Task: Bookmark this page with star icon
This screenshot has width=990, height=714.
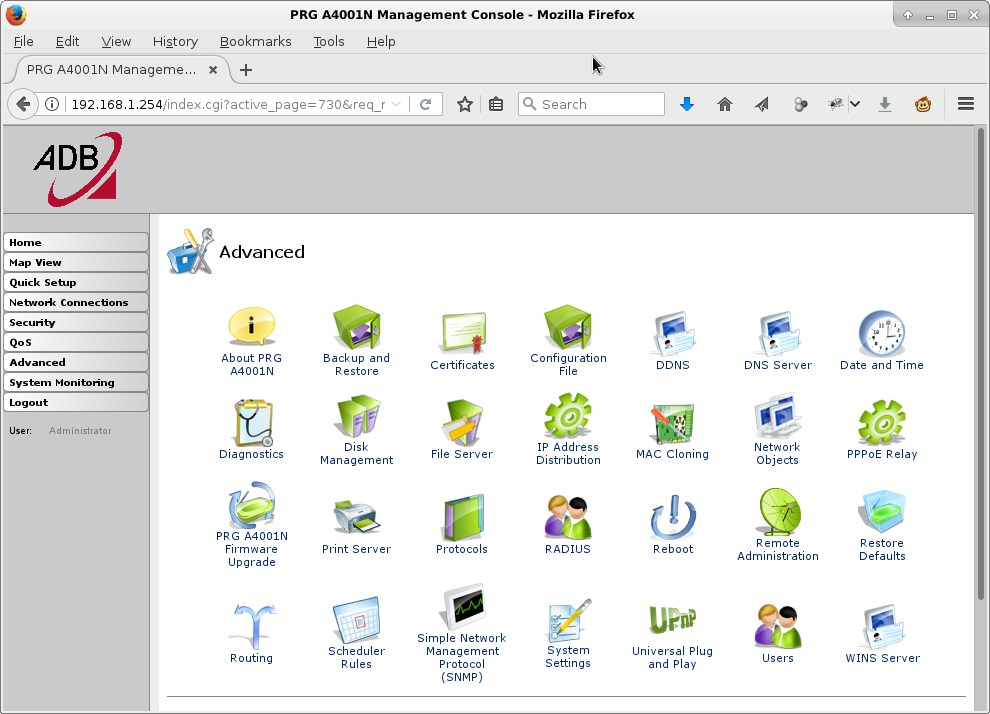Action: pos(465,104)
